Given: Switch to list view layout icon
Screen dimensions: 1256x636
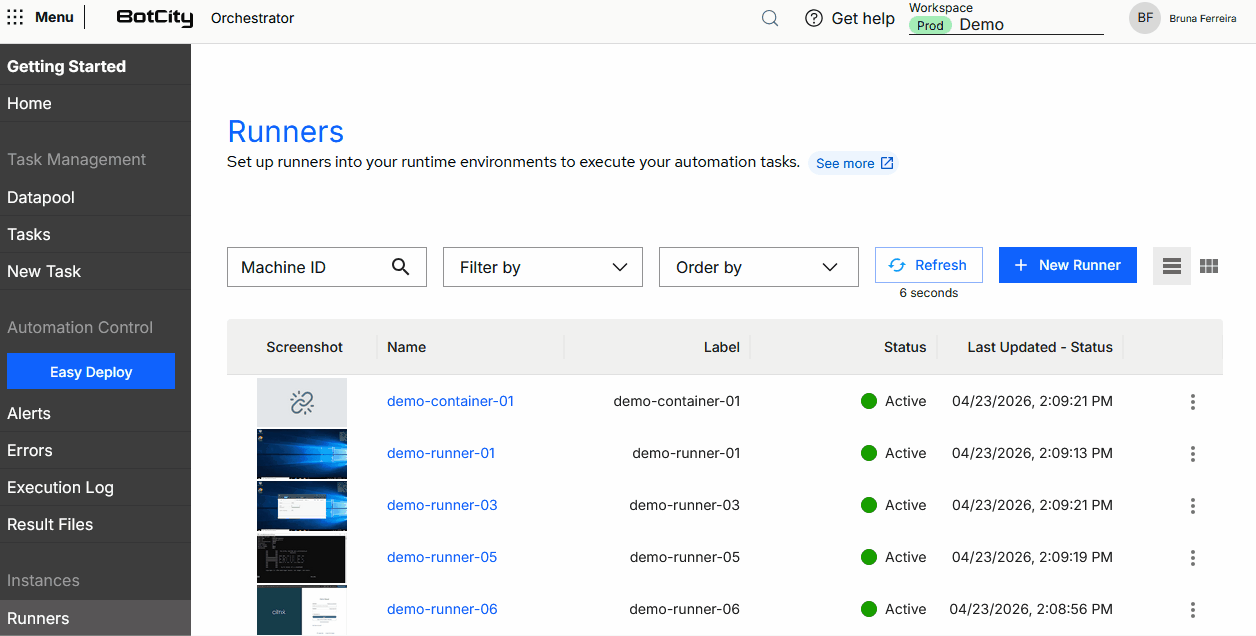Looking at the screenshot, I should [x=1172, y=266].
